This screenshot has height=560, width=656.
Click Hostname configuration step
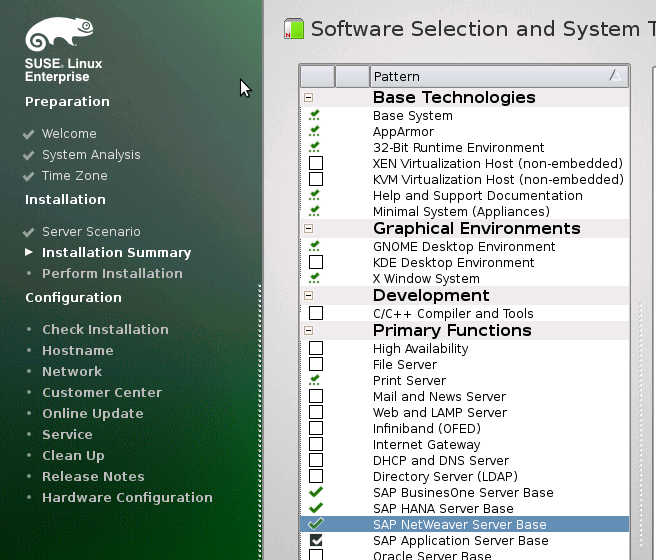[x=77, y=350]
